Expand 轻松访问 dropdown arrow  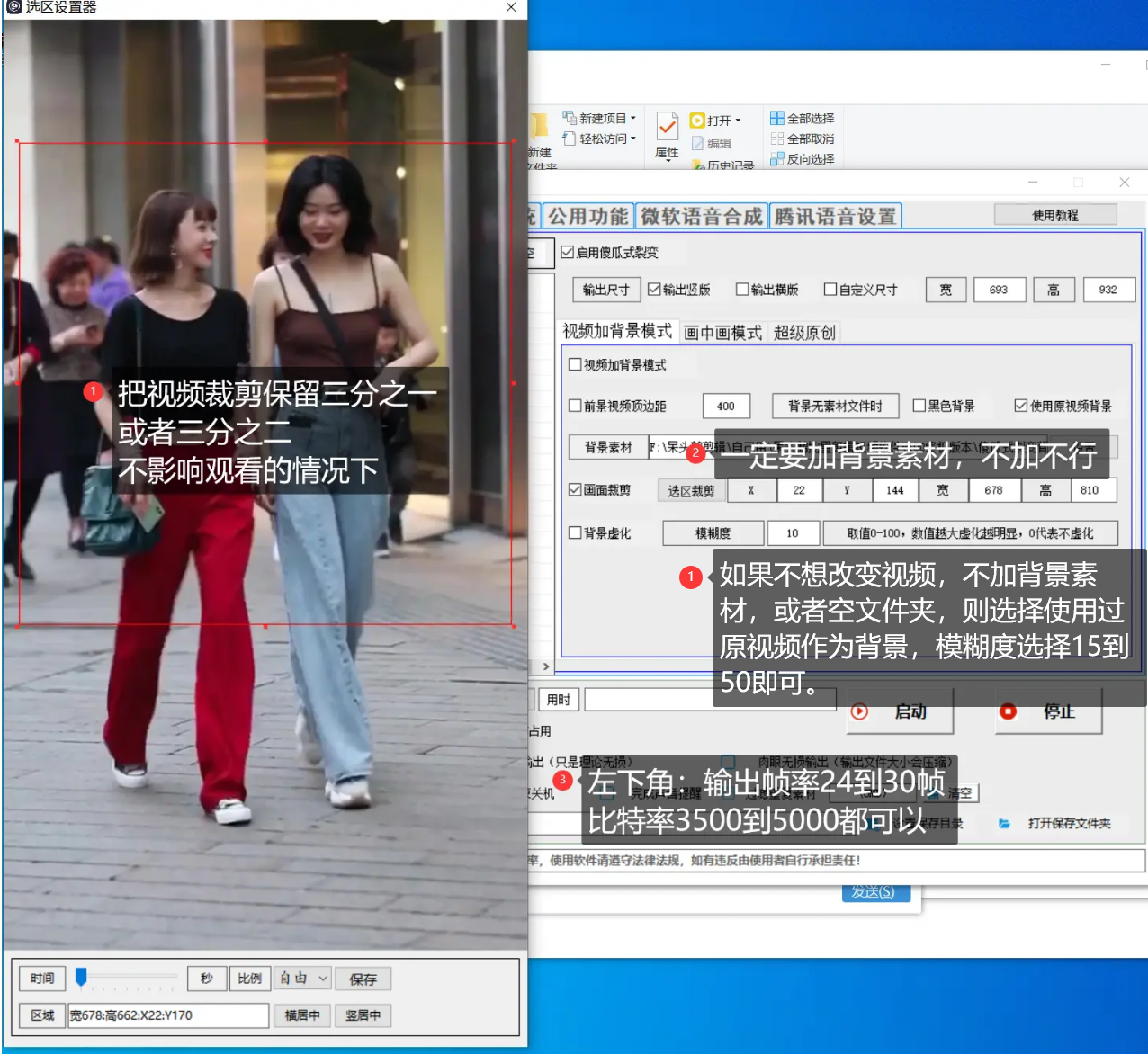[633, 139]
